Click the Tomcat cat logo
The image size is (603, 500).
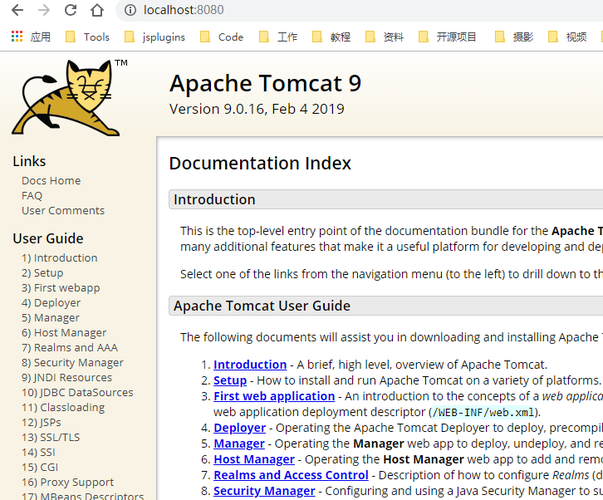tap(67, 98)
